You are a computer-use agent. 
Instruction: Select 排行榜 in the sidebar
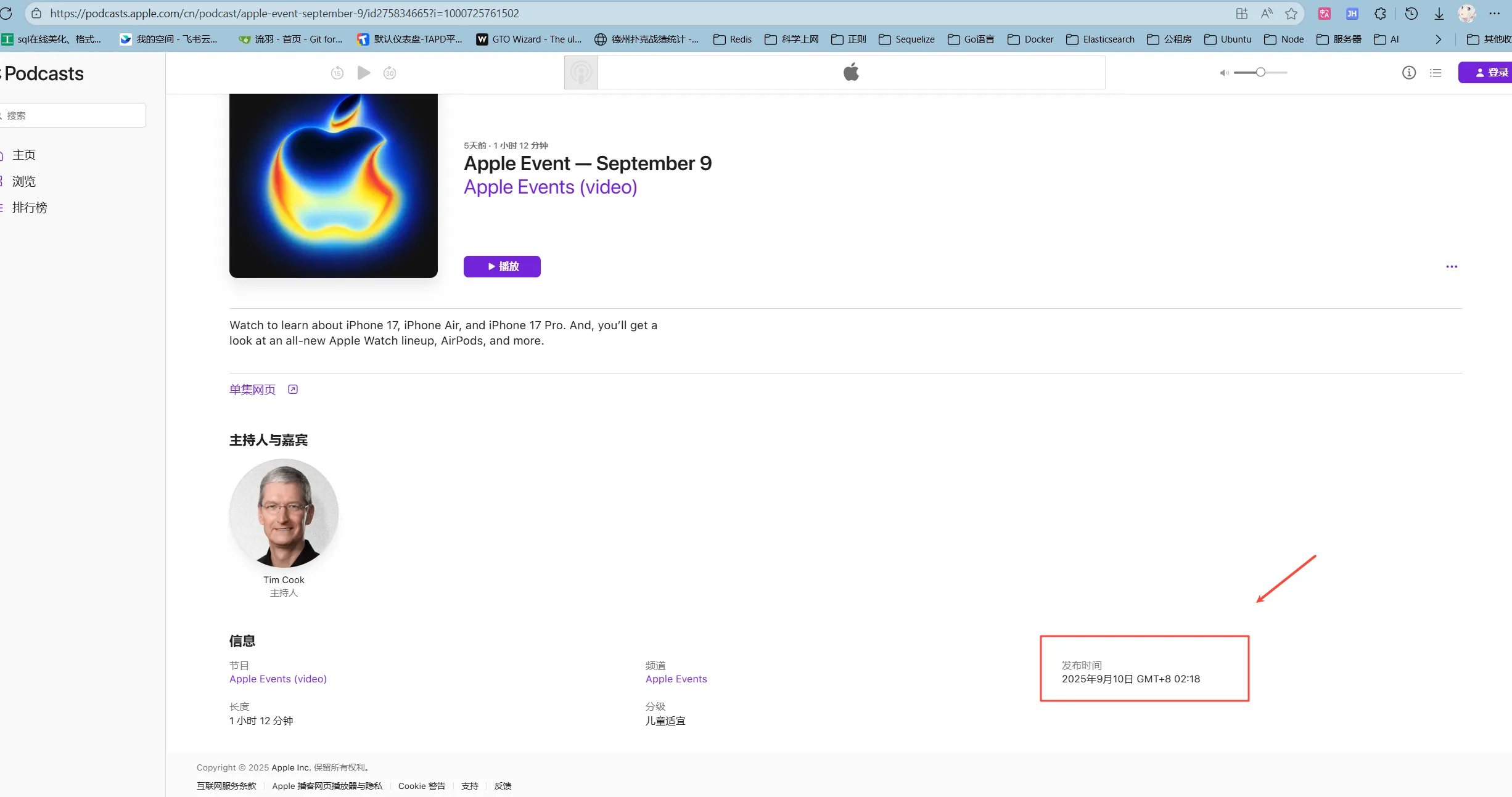coord(30,208)
